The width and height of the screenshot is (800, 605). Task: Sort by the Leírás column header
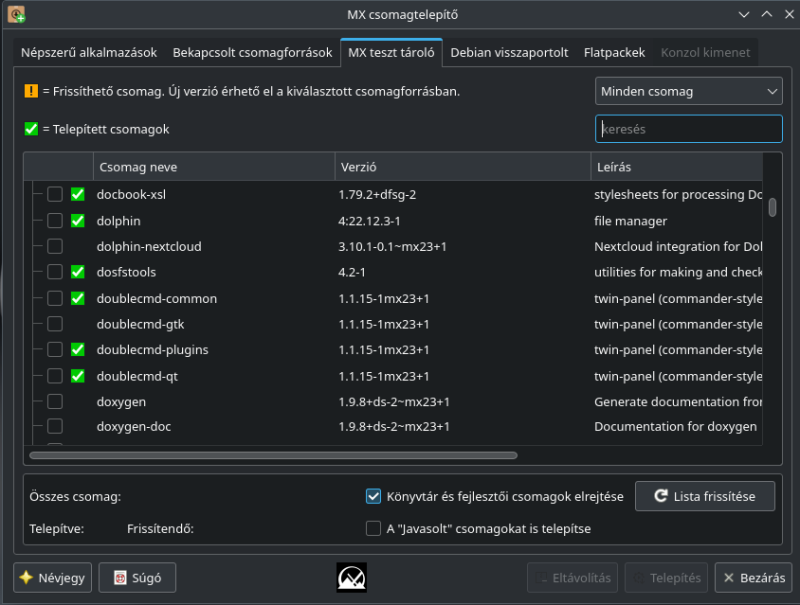coord(677,167)
